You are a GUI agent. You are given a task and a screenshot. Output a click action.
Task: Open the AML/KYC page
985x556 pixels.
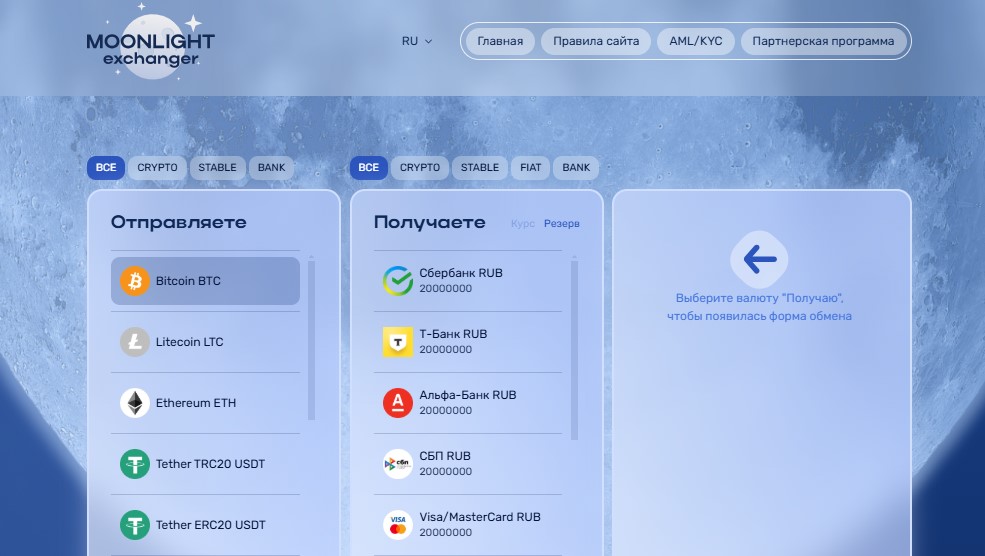point(695,41)
